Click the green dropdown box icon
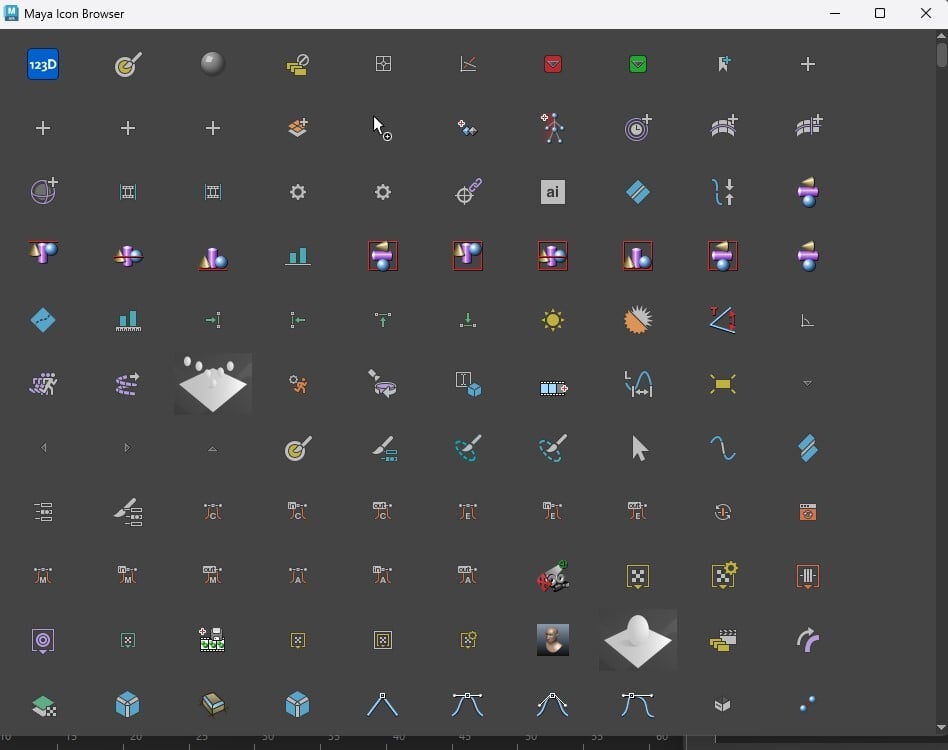This screenshot has height=750, width=948. click(638, 64)
